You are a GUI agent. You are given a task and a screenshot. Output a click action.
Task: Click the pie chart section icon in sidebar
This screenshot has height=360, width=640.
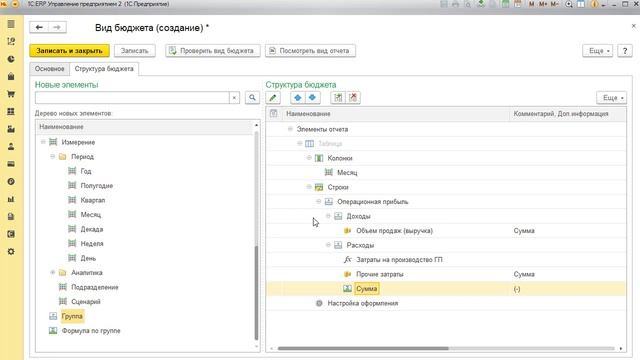click(x=11, y=59)
